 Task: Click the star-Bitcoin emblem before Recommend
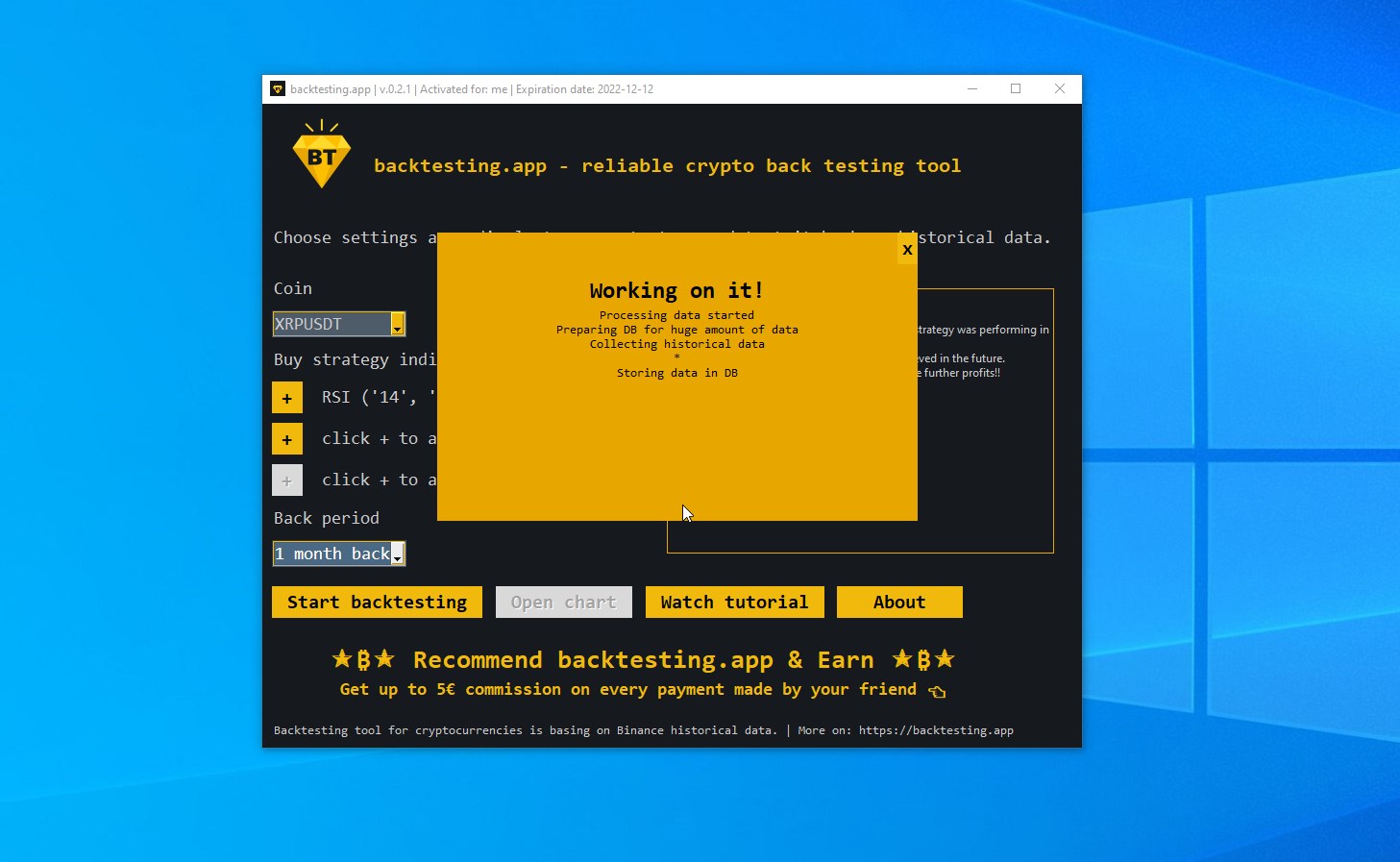coord(362,659)
